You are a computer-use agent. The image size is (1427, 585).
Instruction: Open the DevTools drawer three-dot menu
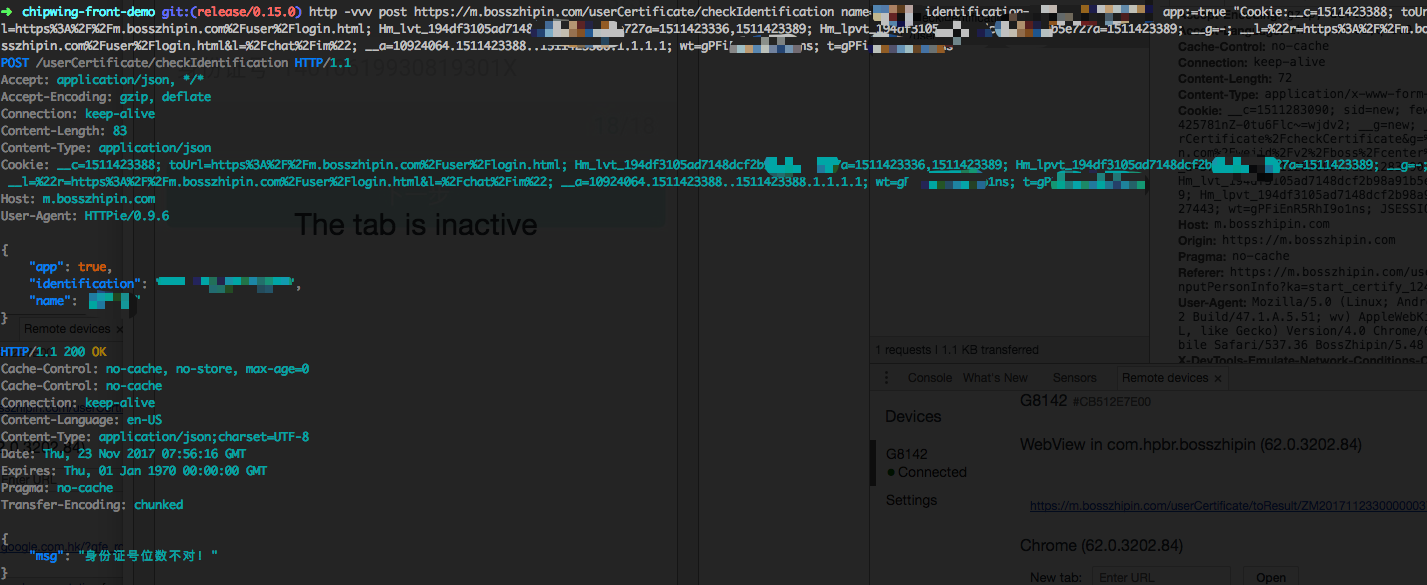[886, 378]
